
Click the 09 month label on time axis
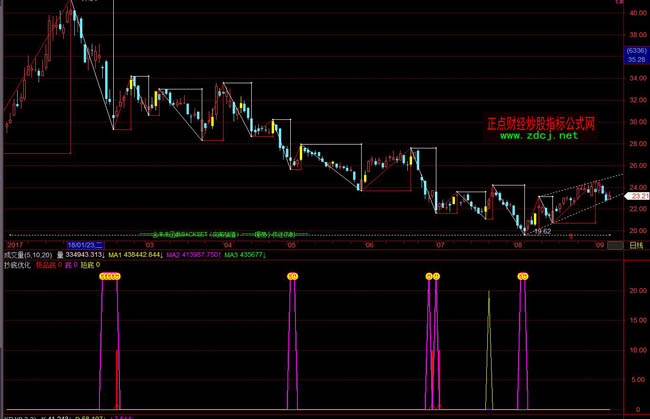click(x=600, y=244)
